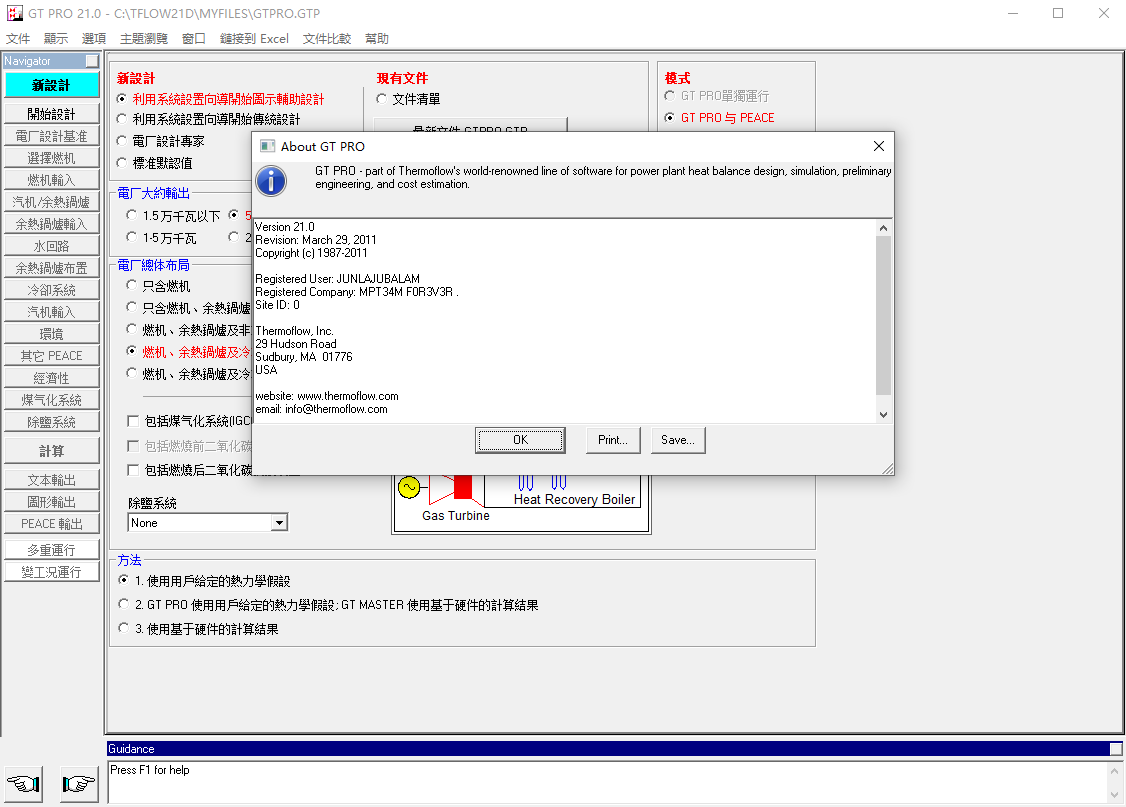Open the 除鹽系統 None dropdown
The width and height of the screenshot is (1126, 807).
[279, 523]
